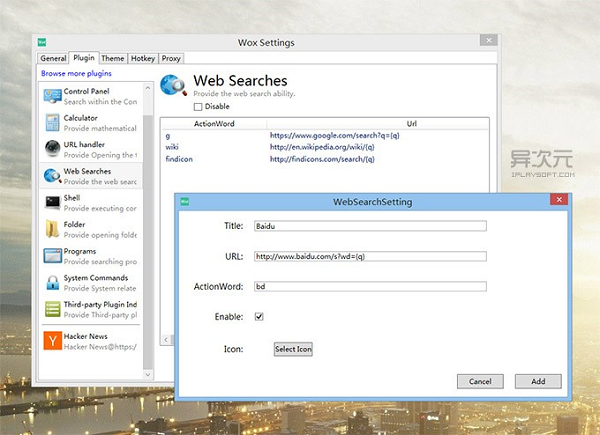Click the Hacker News Y icon
The height and width of the screenshot is (435, 600).
(52, 341)
